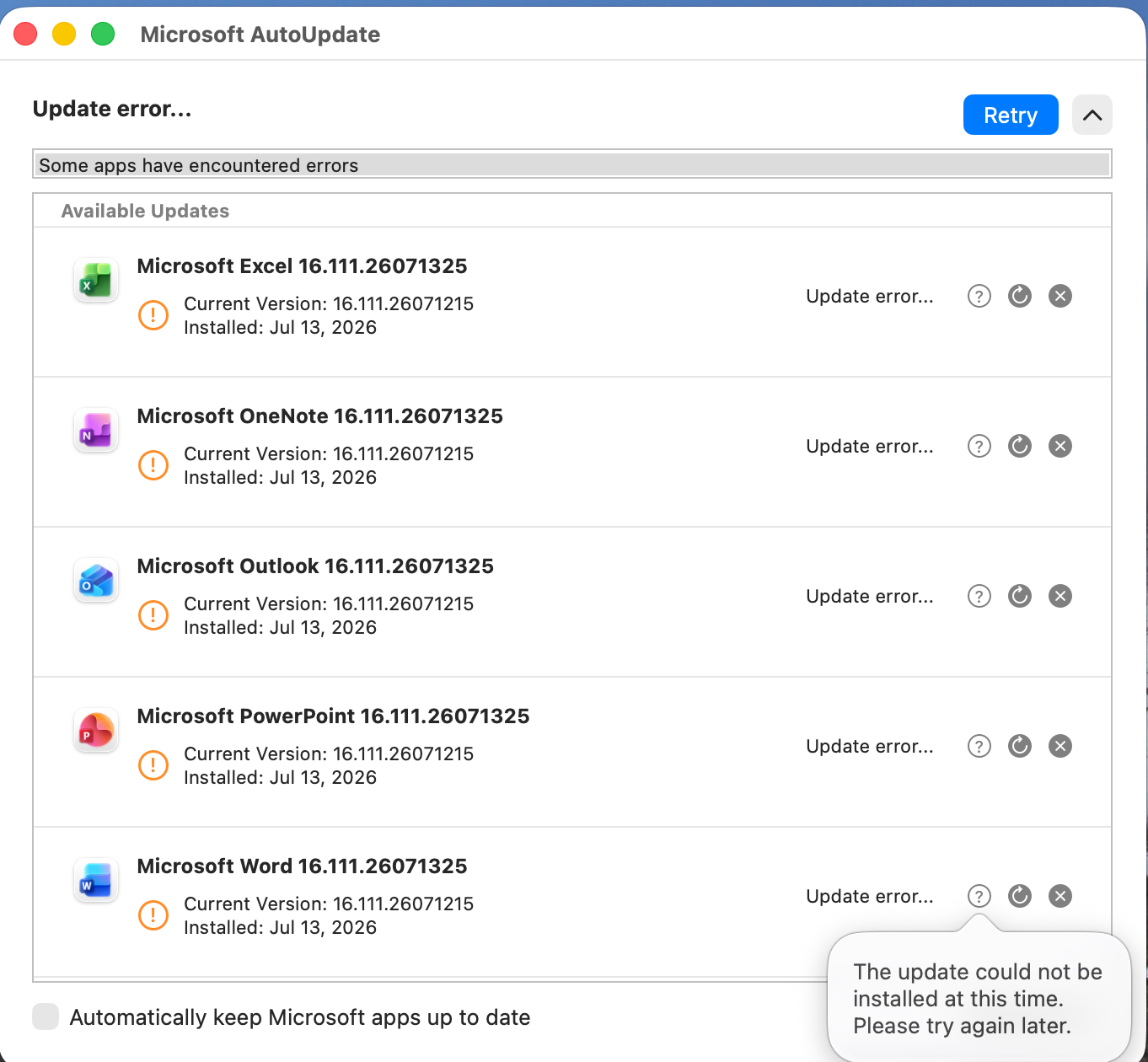Screen dimensions: 1148x1062
Task: Retry the Microsoft Outlook update
Action: (x=1020, y=596)
